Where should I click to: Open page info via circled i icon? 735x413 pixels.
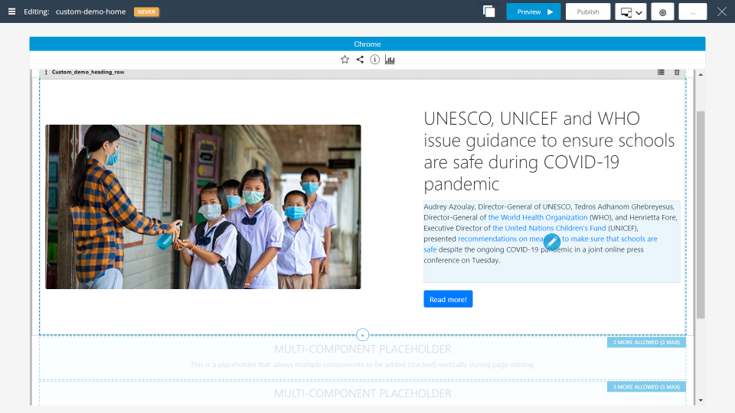coord(375,60)
